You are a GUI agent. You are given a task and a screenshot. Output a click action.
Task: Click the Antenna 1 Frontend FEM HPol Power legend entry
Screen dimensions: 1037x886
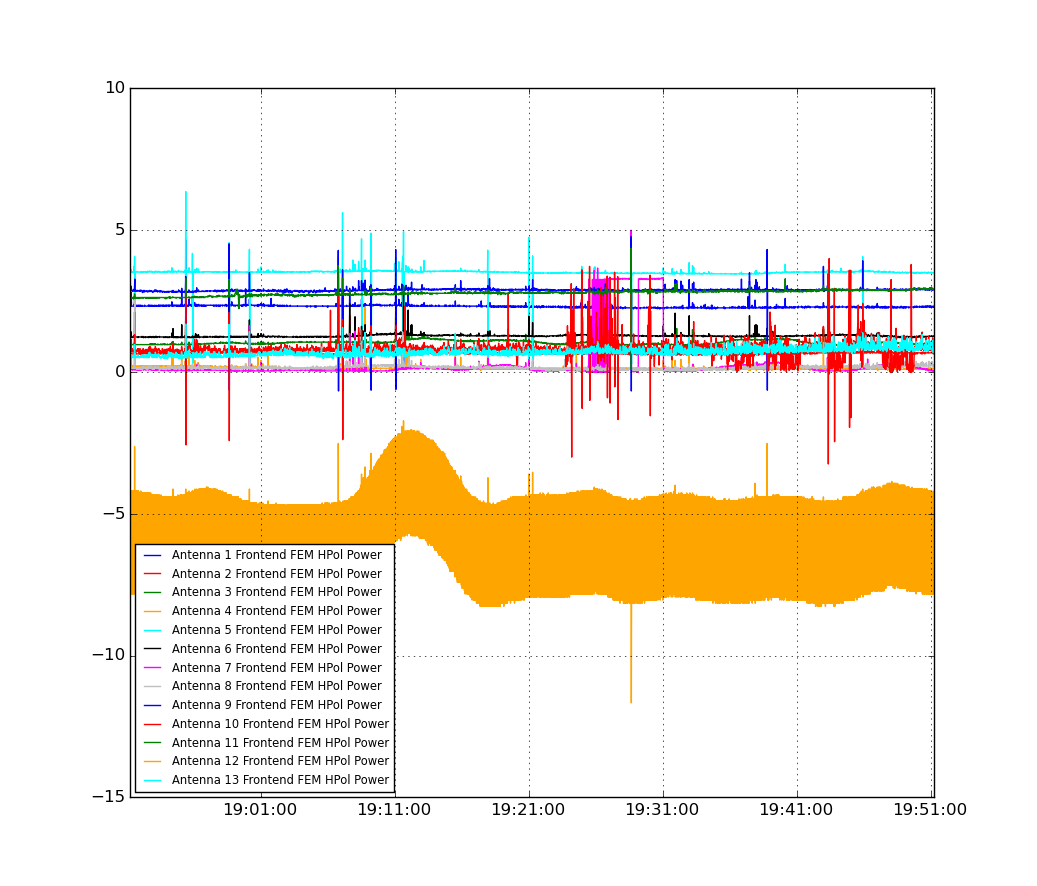click(x=263, y=555)
